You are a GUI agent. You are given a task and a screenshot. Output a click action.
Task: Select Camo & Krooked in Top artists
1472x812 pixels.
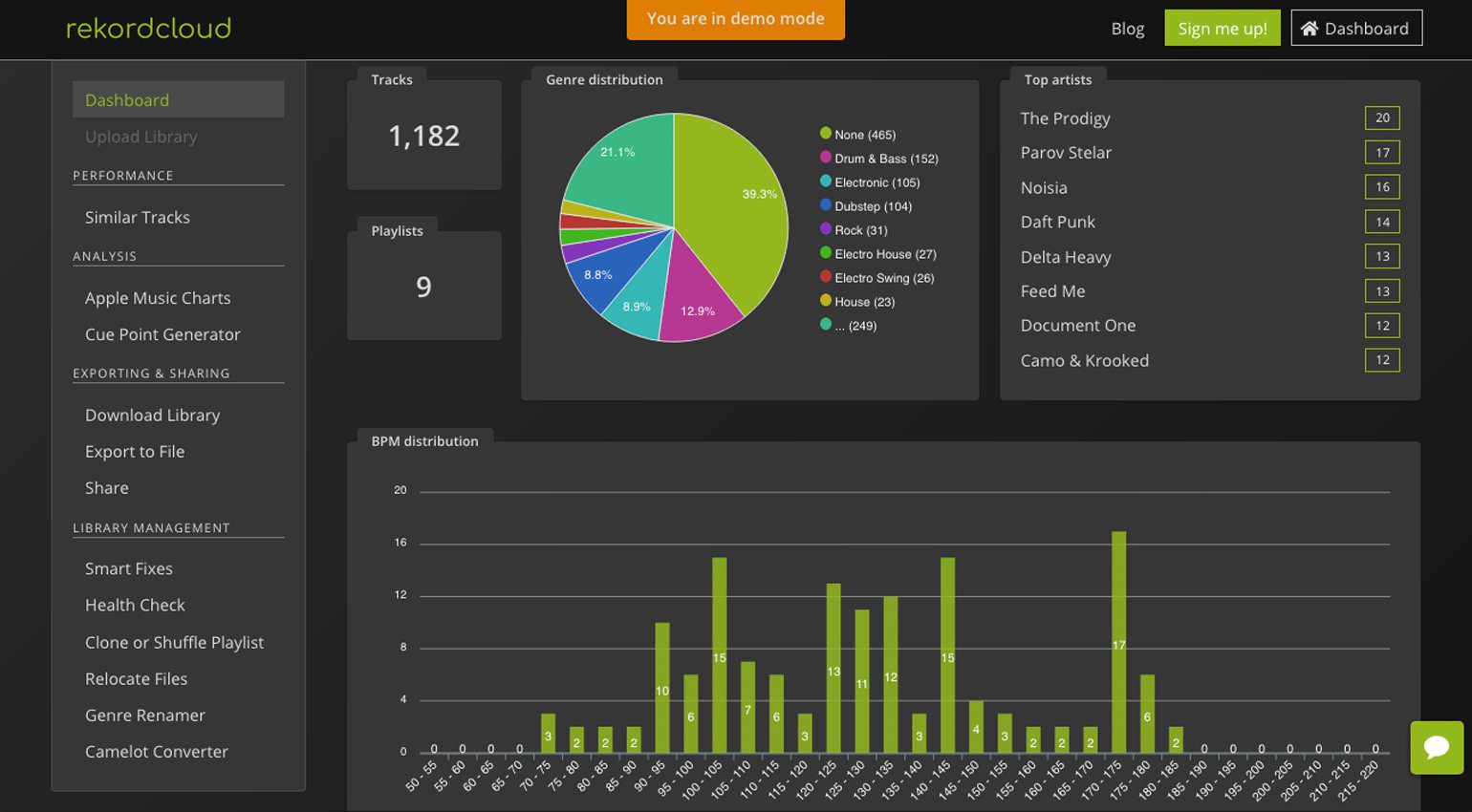click(1085, 360)
